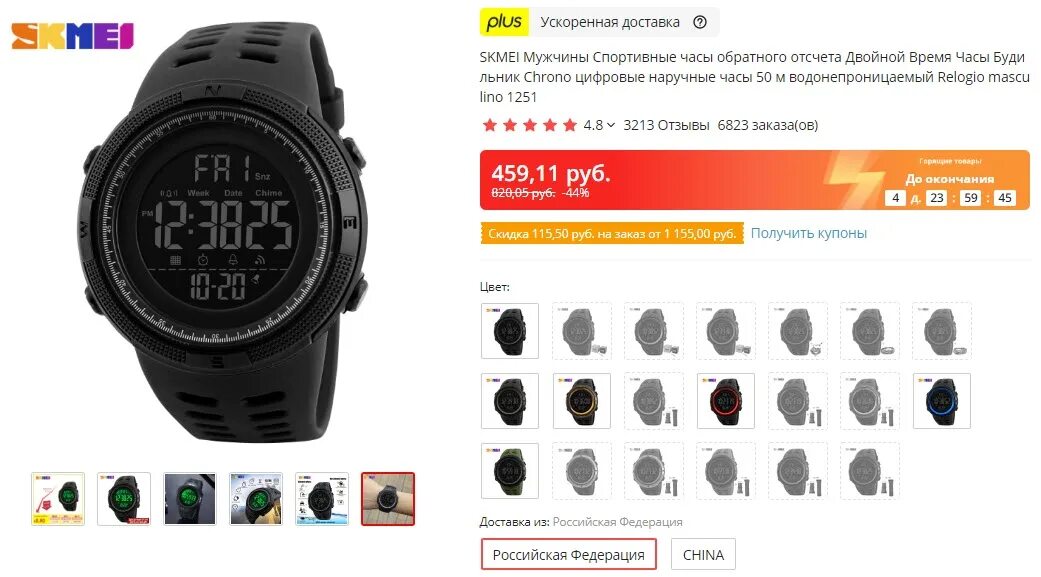Choose the blue bezel watch color
Image resolution: width=1041 pixels, height=577 pixels.
pyautogui.click(x=941, y=400)
